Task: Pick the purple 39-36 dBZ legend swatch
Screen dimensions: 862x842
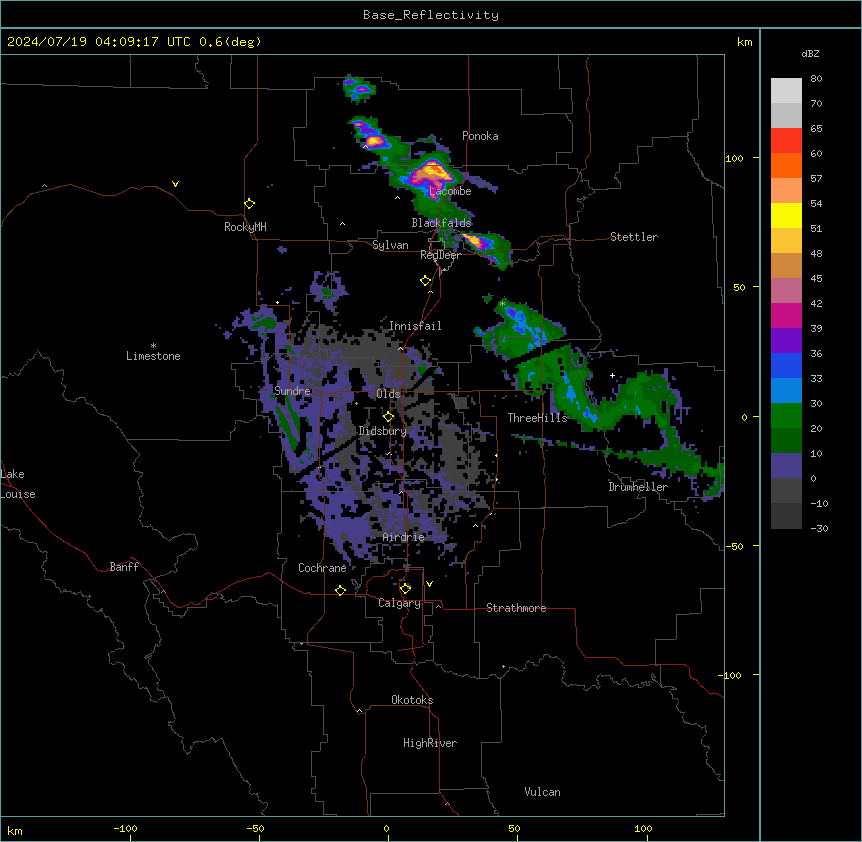Action: 786,341
